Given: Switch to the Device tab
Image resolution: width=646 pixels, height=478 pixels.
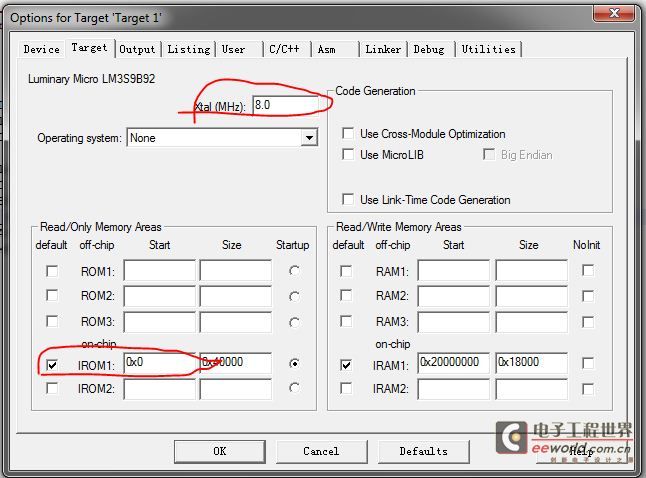Looking at the screenshot, I should (41, 49).
